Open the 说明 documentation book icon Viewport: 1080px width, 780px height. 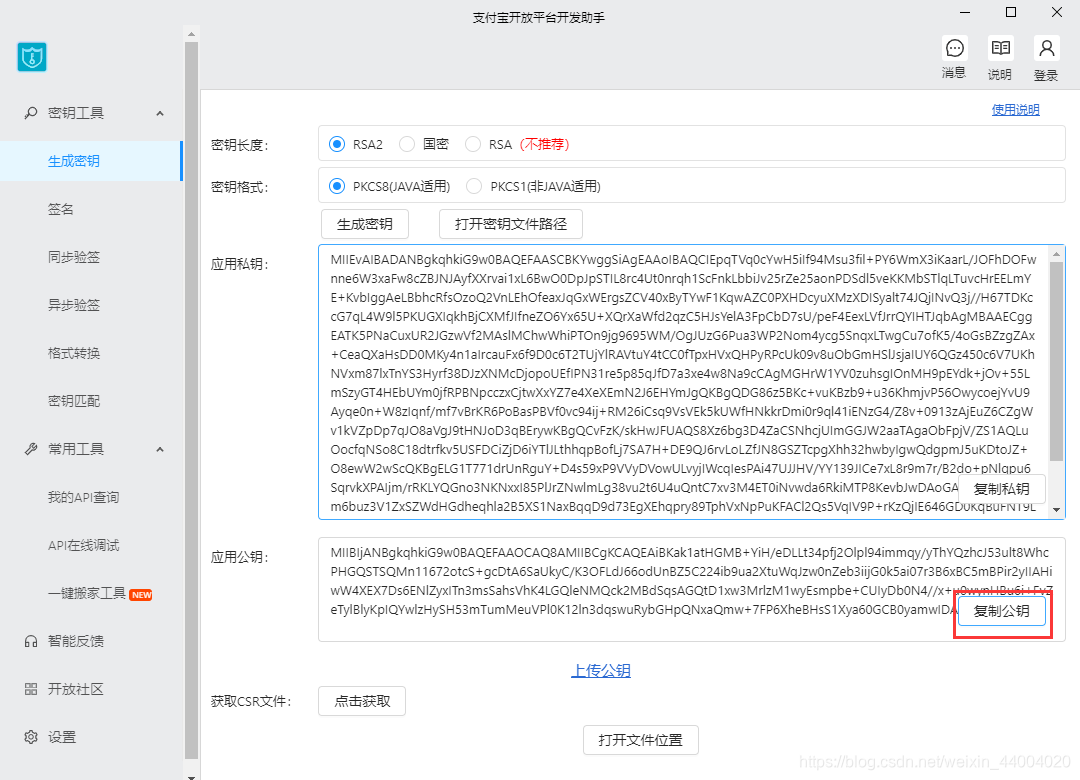1000,48
